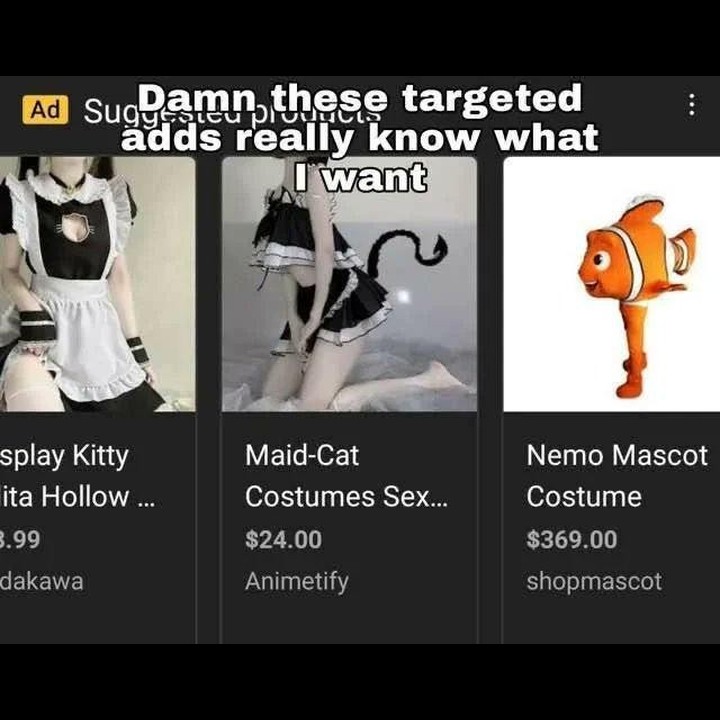Click the Kitty Hollow product title
This screenshot has height=720, width=720.
77,476
